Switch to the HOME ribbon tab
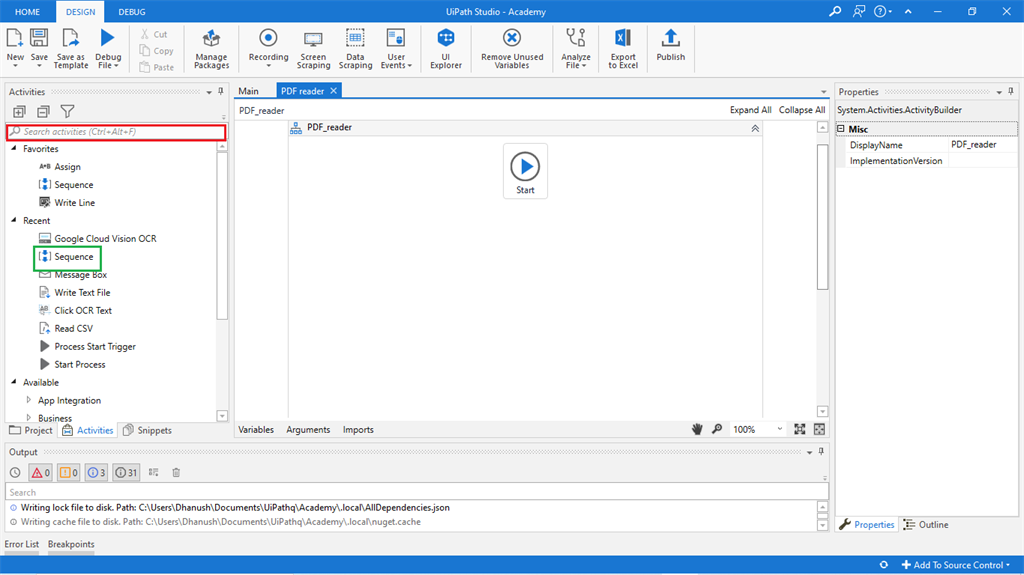 click(27, 12)
